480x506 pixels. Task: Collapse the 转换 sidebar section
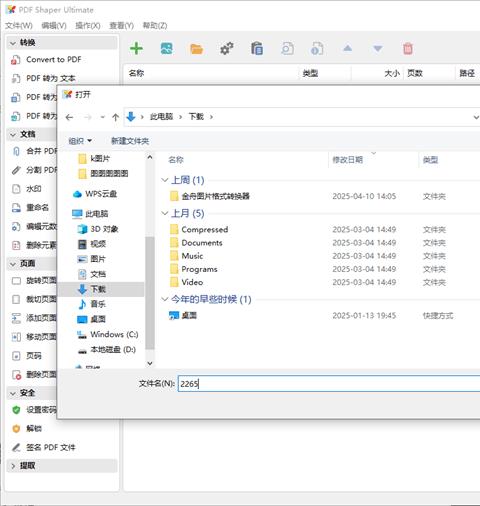[x=13, y=43]
